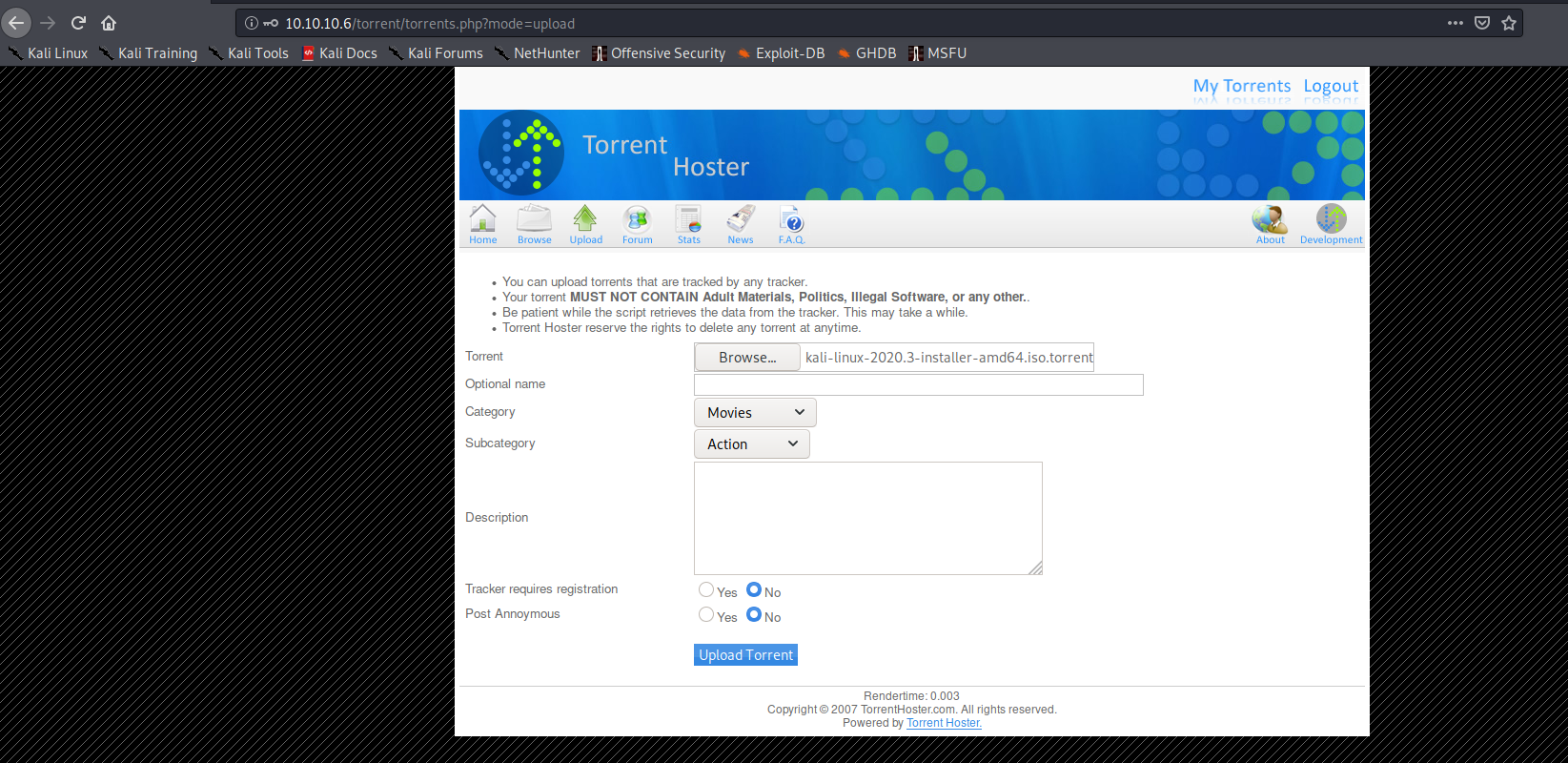
Task: Click the Browse... file chooser button
Action: 747,358
